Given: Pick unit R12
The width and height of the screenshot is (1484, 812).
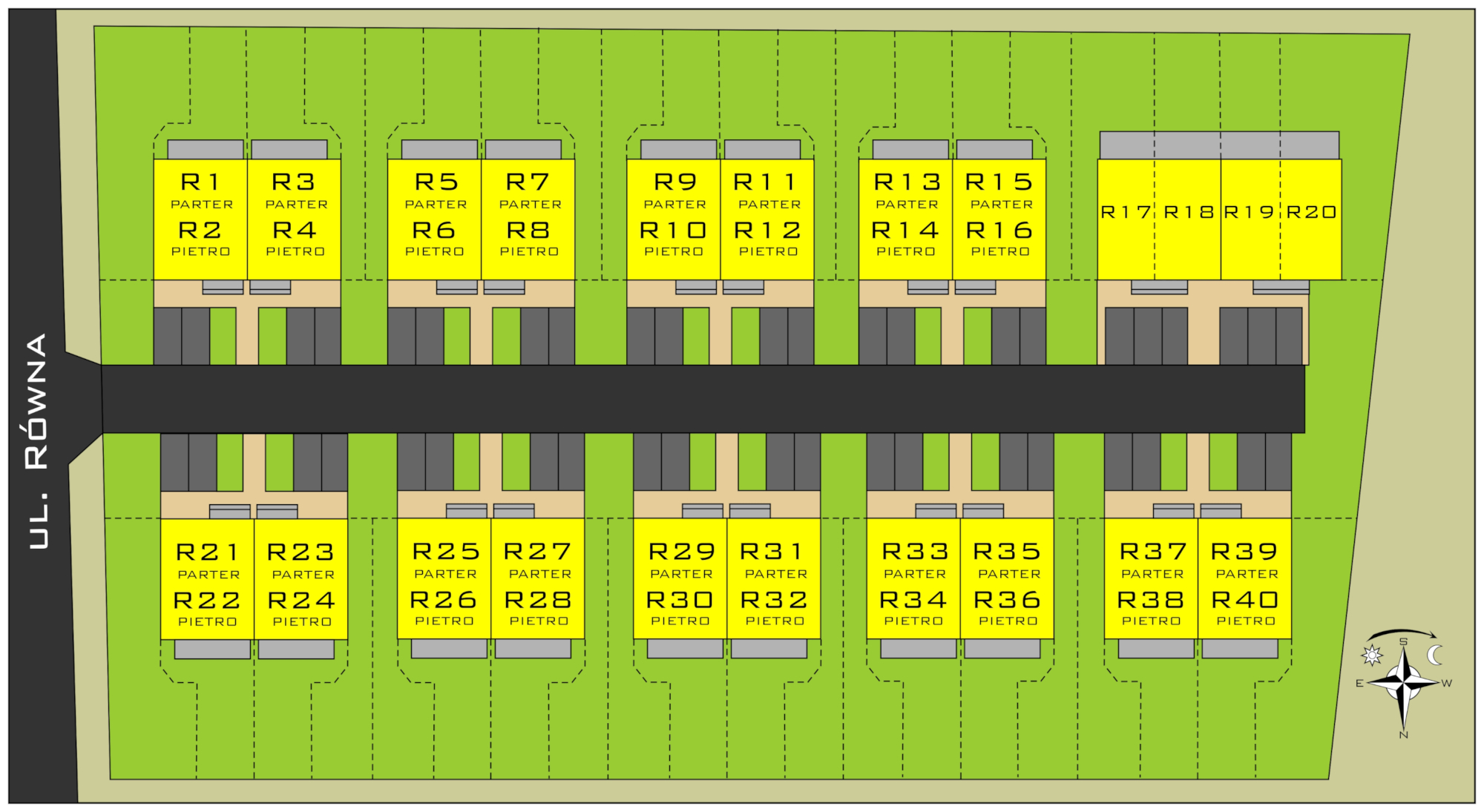Looking at the screenshot, I should (768, 230).
